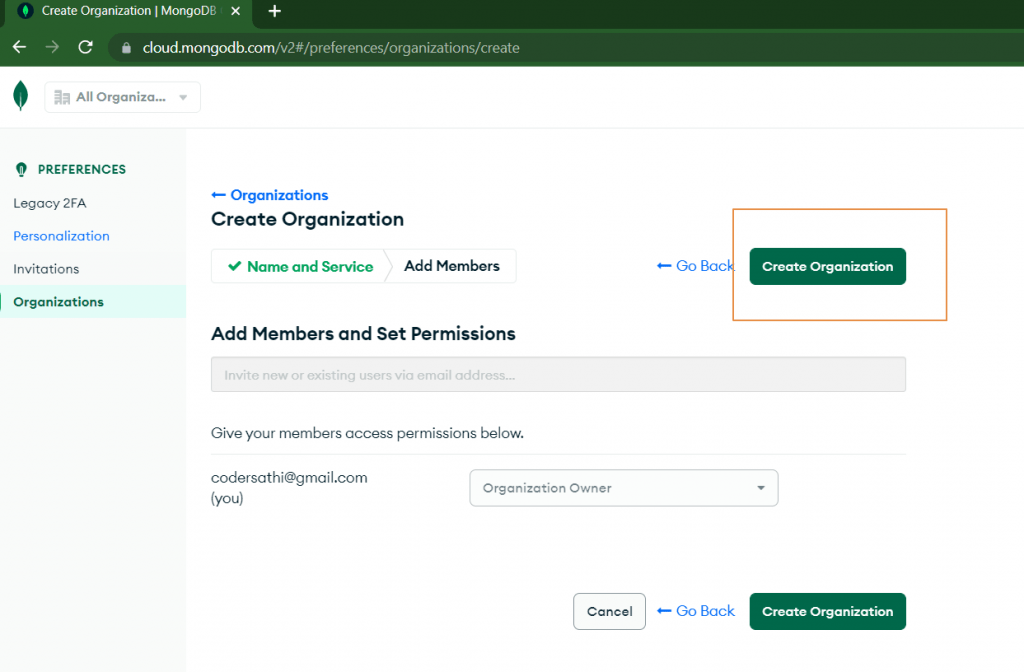The width and height of the screenshot is (1024, 672).
Task: Select the Create Organization | MongoDB browser tab
Action: pyautogui.click(x=129, y=11)
